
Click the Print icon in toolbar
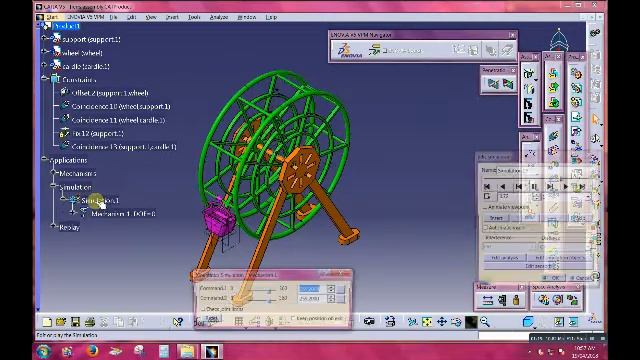coord(90,322)
